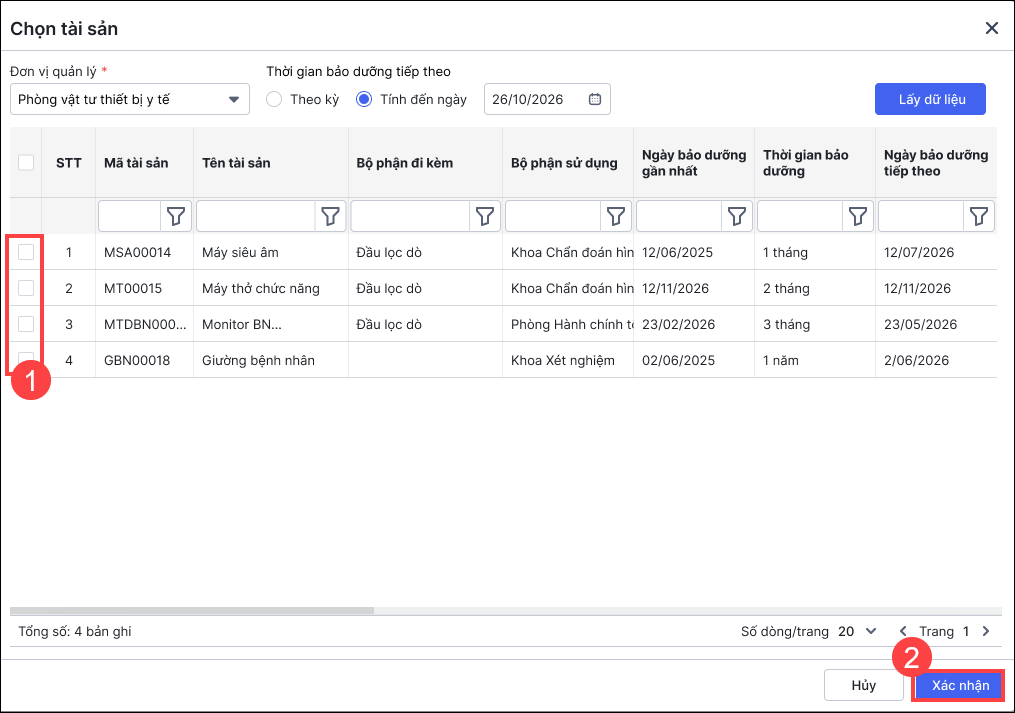
Task: Open filter for Mã tài sản column
Action: click(177, 216)
